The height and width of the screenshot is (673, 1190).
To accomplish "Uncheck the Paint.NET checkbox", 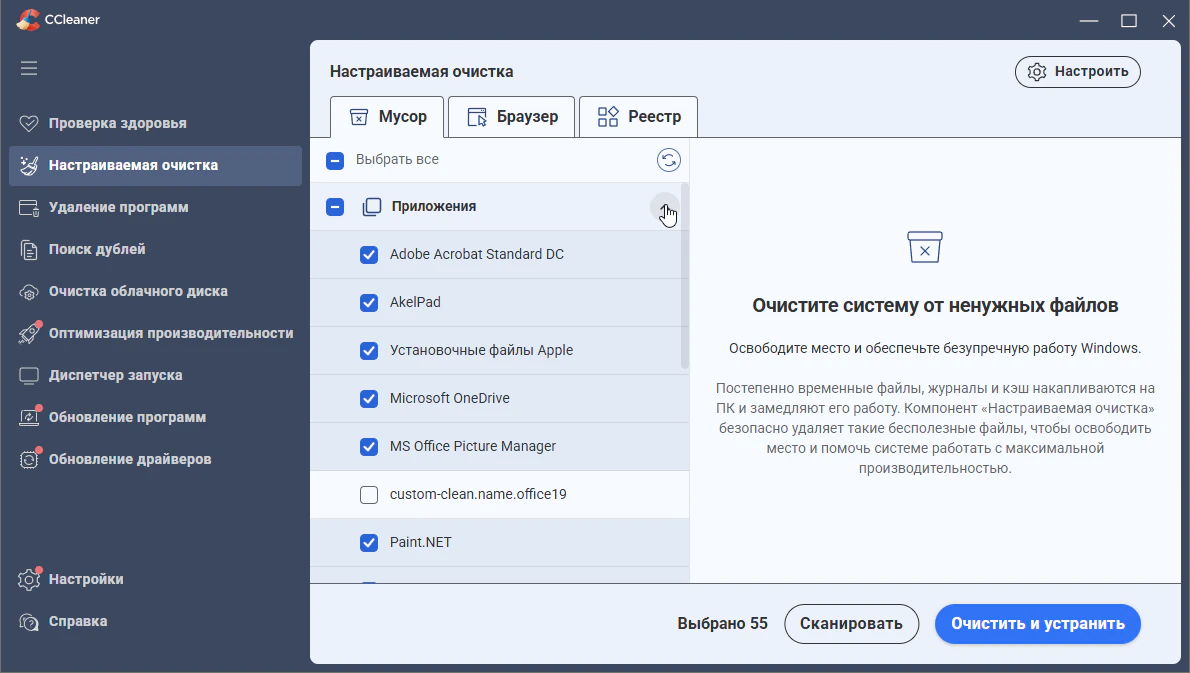I will 369,542.
